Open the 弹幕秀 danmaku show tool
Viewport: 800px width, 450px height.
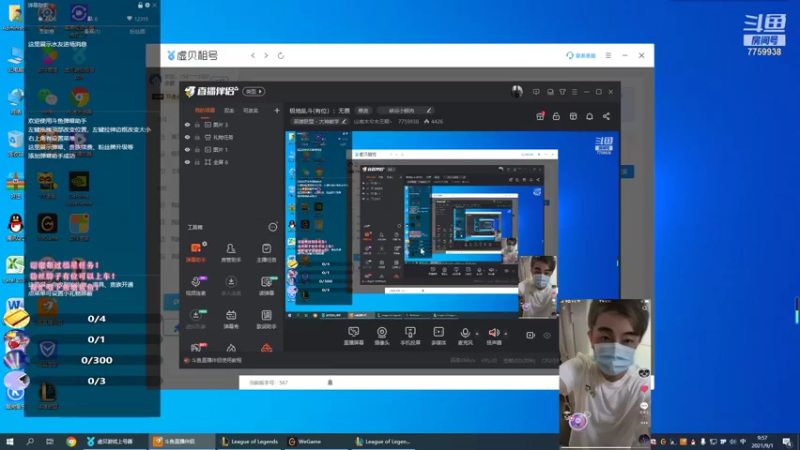(x=231, y=319)
